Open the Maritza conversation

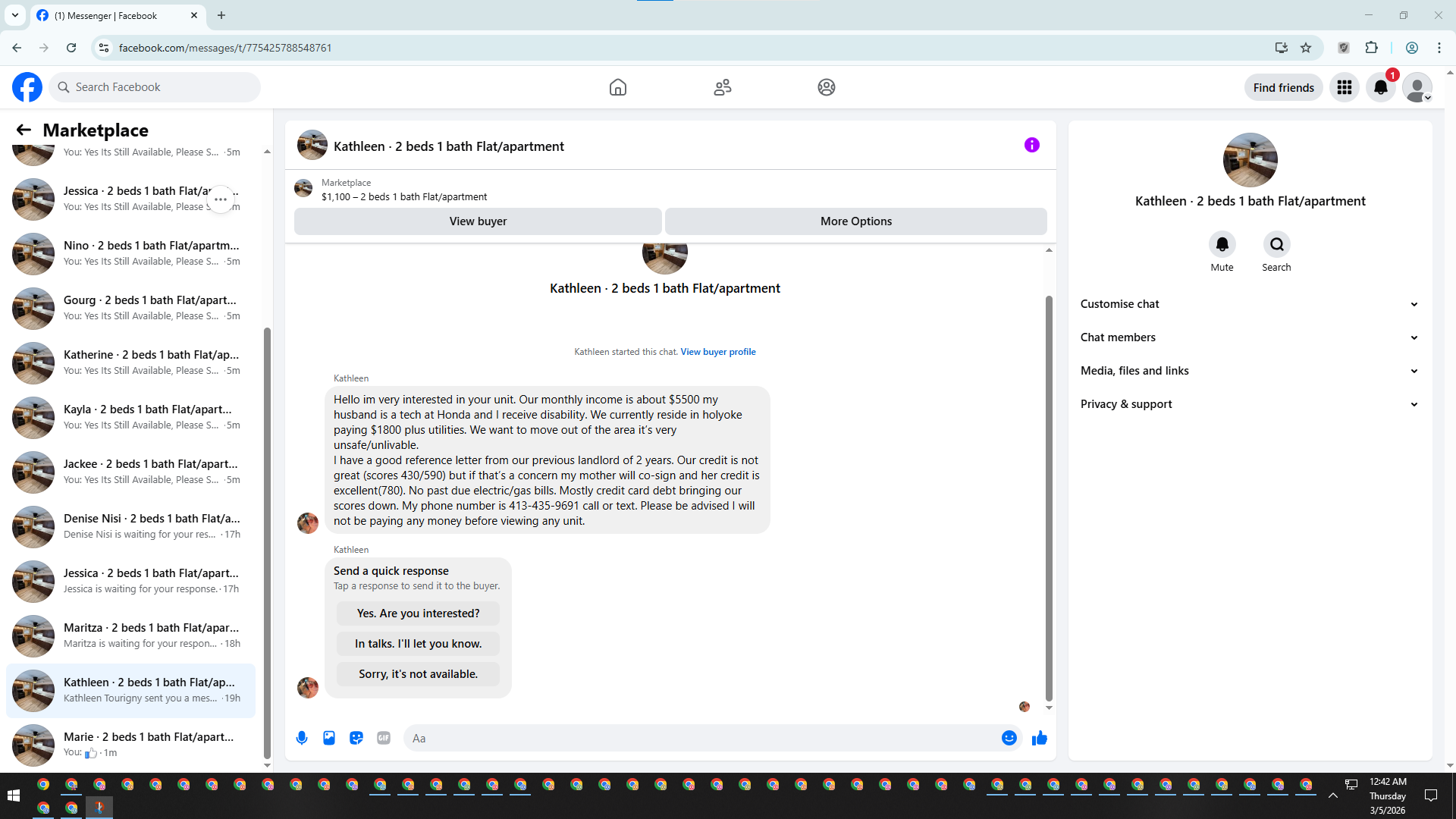tap(130, 635)
